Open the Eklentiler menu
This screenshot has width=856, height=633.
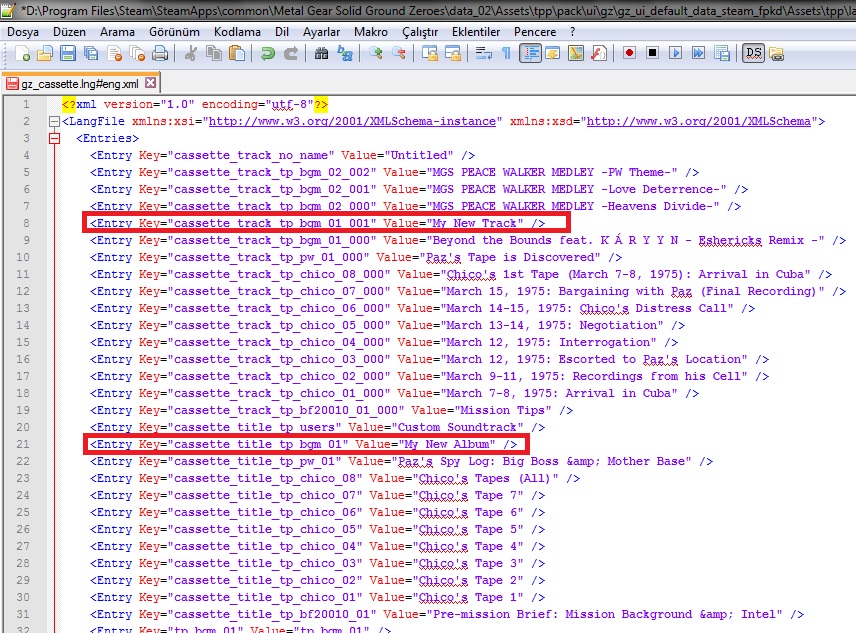476,32
